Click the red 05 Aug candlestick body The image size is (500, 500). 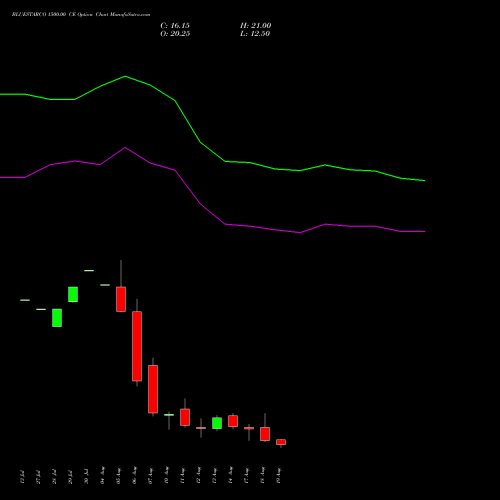121,299
